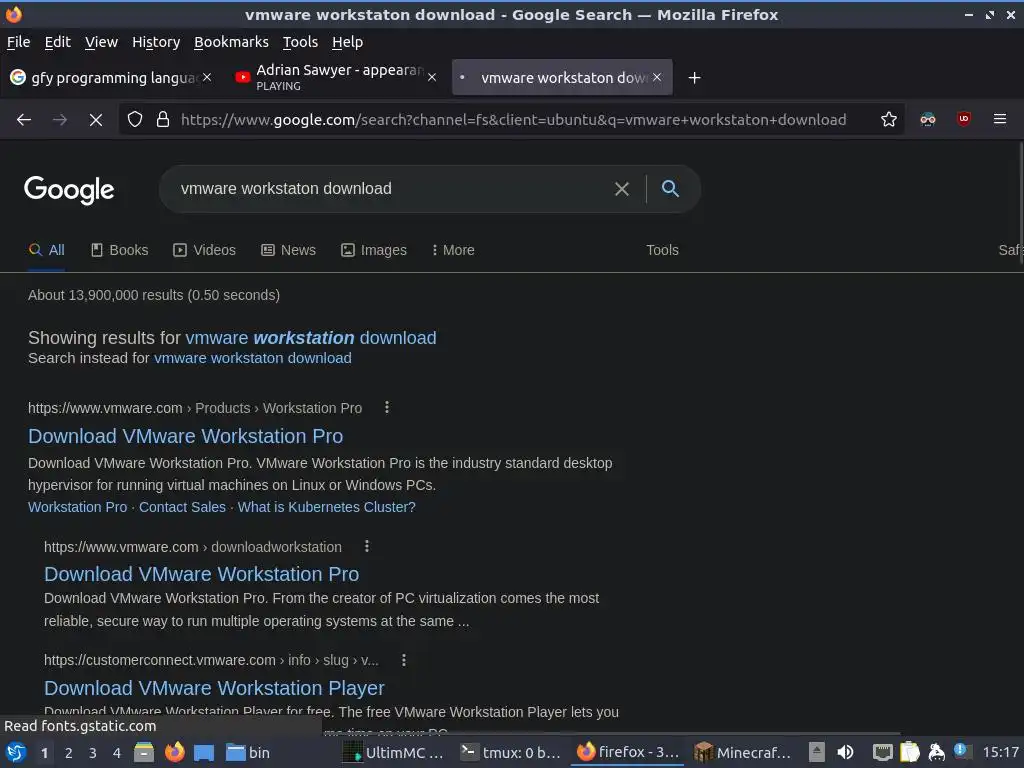The height and width of the screenshot is (768, 1024).
Task: Open the Help menu
Action: click(347, 42)
